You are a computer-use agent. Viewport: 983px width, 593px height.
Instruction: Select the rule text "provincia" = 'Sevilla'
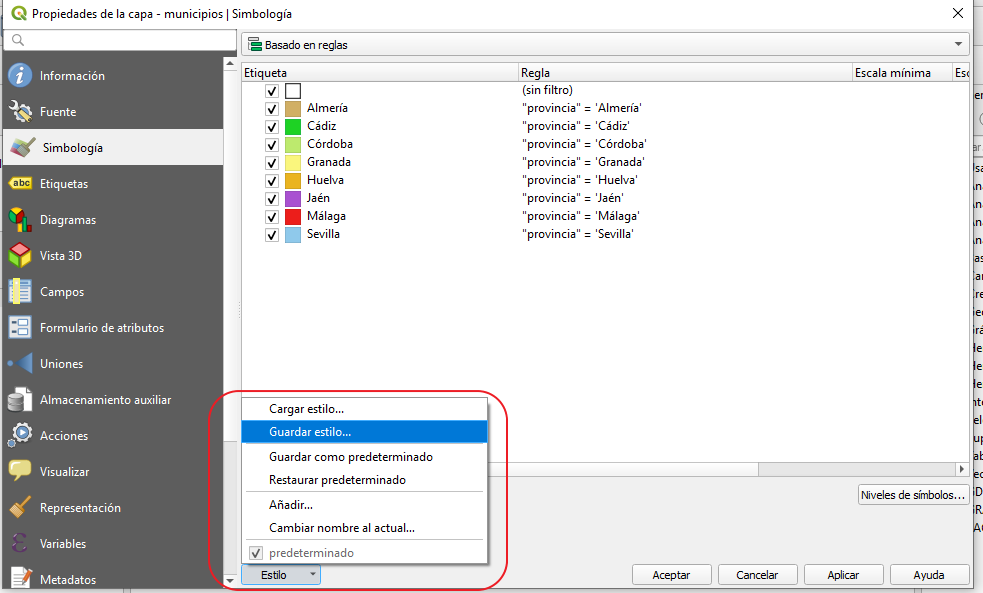577,234
